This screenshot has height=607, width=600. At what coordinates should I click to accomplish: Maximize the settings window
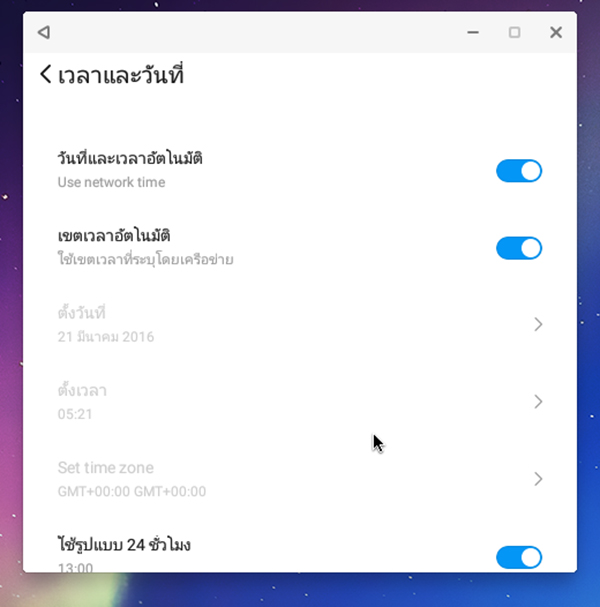coord(514,32)
